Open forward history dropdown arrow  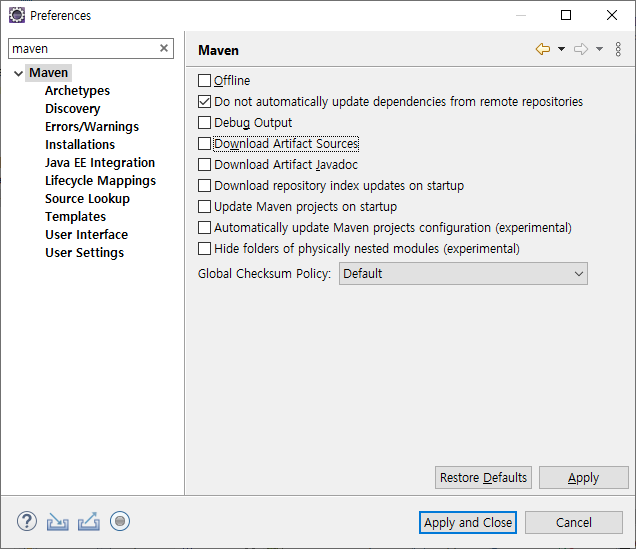[599, 49]
